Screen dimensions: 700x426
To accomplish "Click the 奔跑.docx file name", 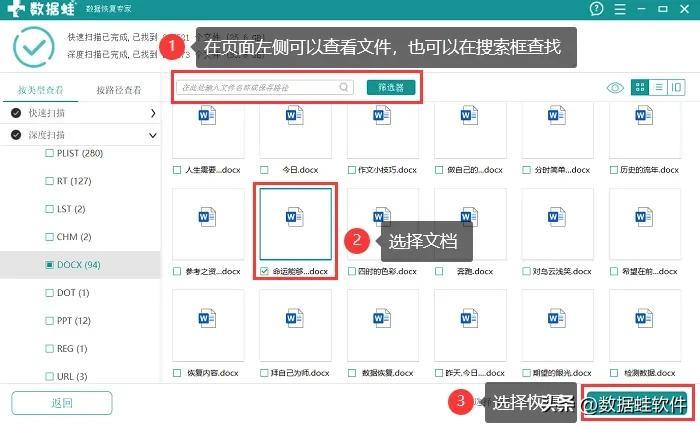I will (475, 271).
